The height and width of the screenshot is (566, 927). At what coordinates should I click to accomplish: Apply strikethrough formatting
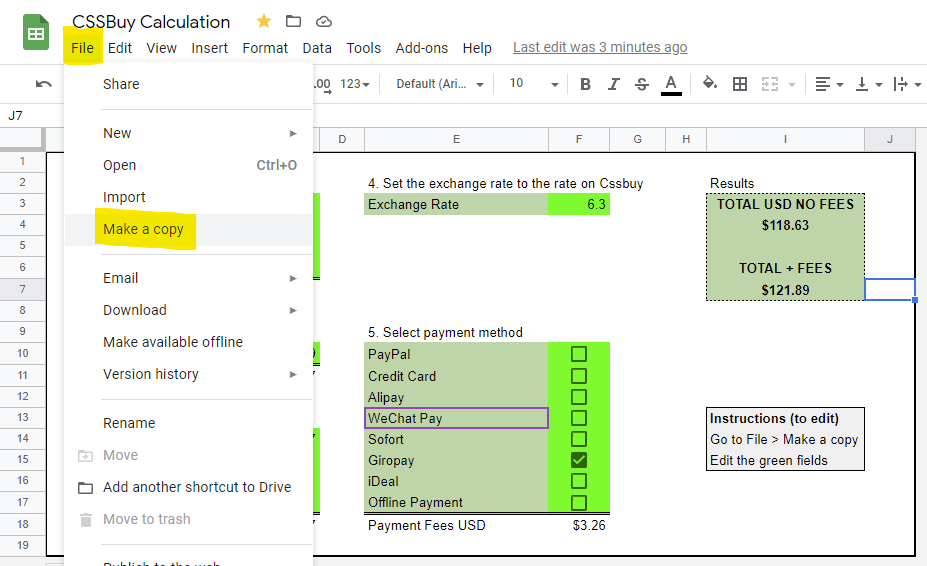pyautogui.click(x=641, y=84)
